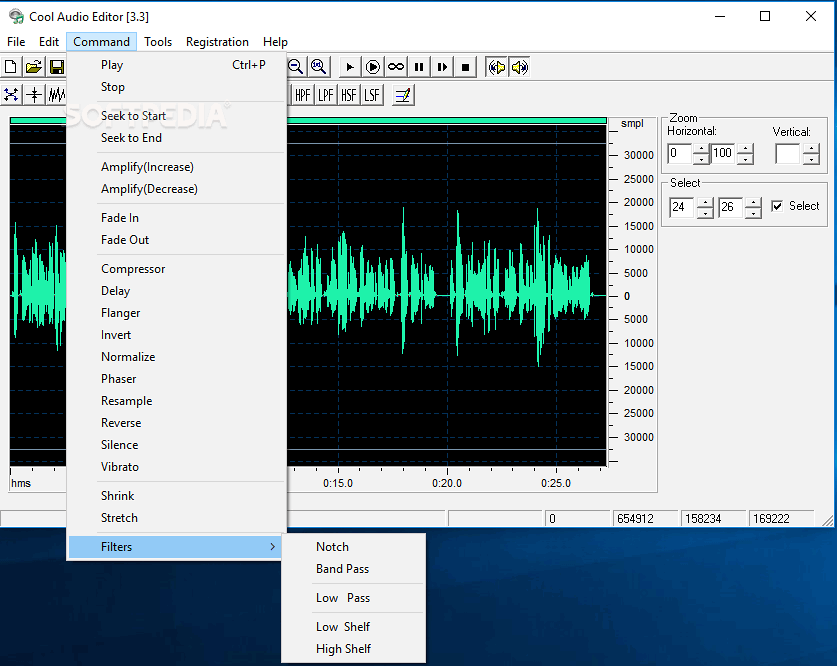Screen dimensions: 837x666
Task: Increase the Select start value 24
Action: point(705,202)
